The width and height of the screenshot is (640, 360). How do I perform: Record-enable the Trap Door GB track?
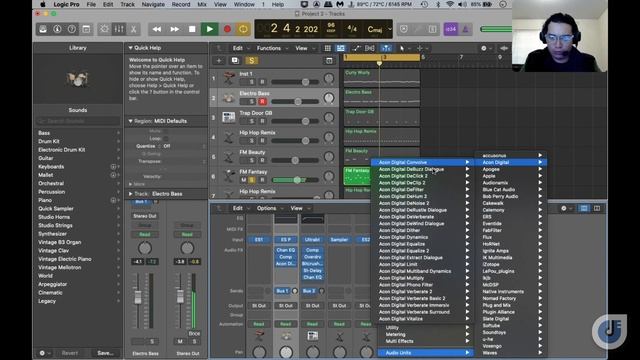(x=262, y=121)
